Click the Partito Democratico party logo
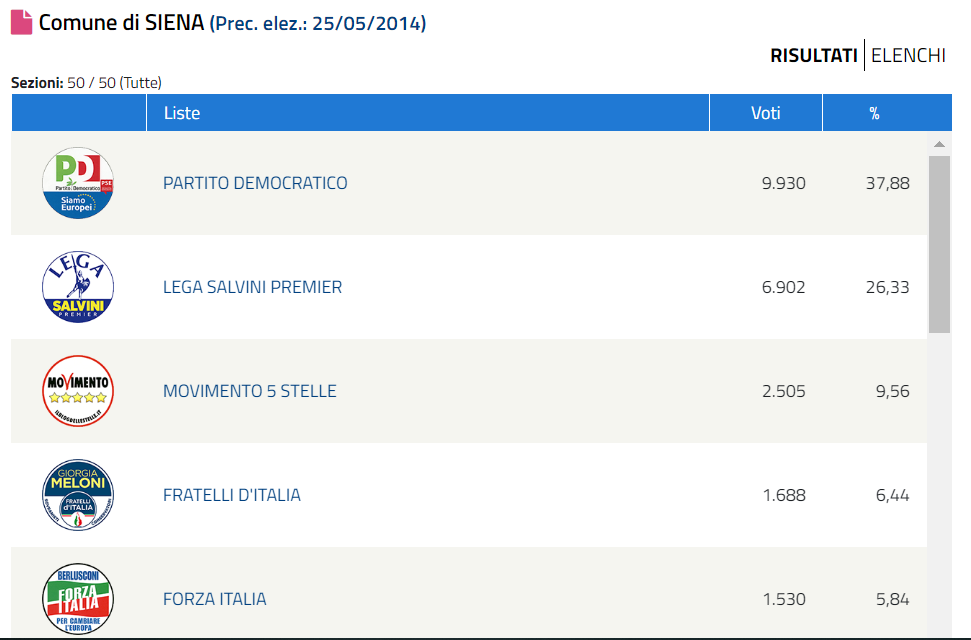This screenshot has width=971, height=640. 78,184
